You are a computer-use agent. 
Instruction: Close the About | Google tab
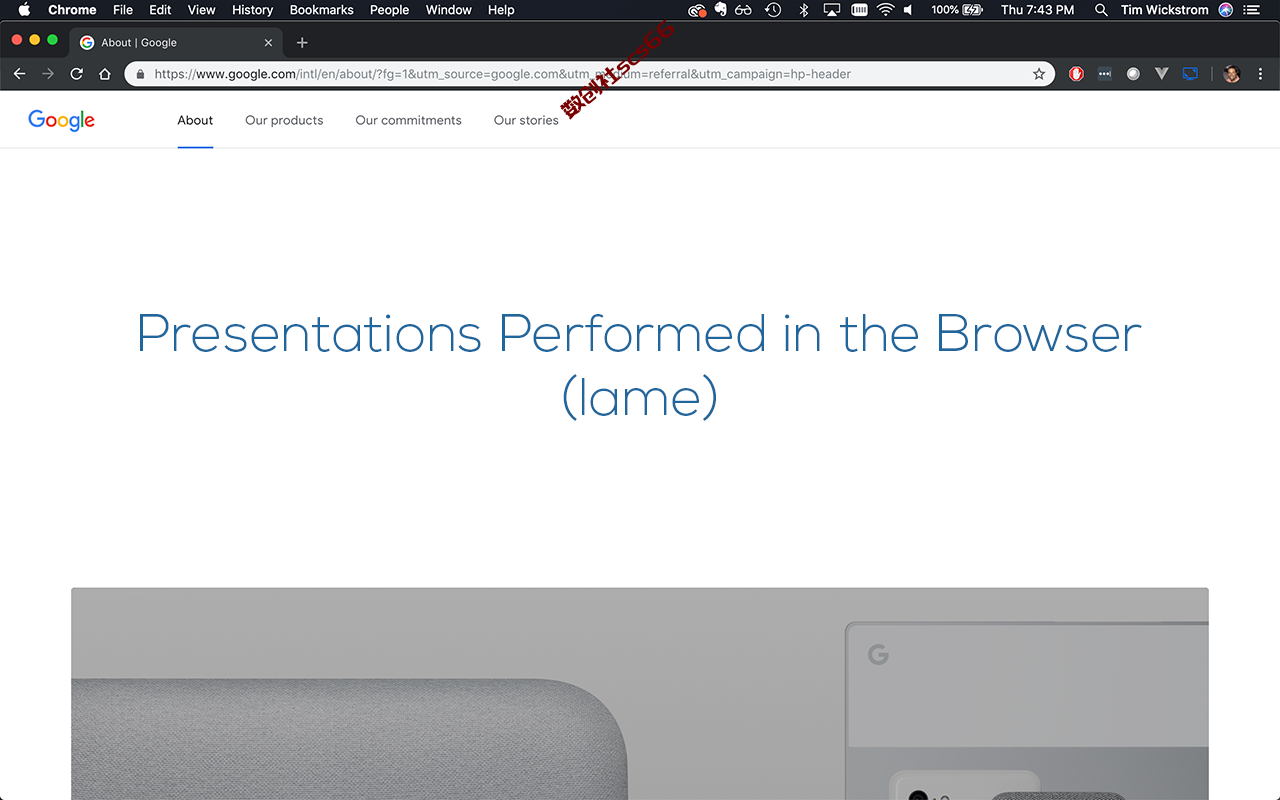tap(268, 43)
